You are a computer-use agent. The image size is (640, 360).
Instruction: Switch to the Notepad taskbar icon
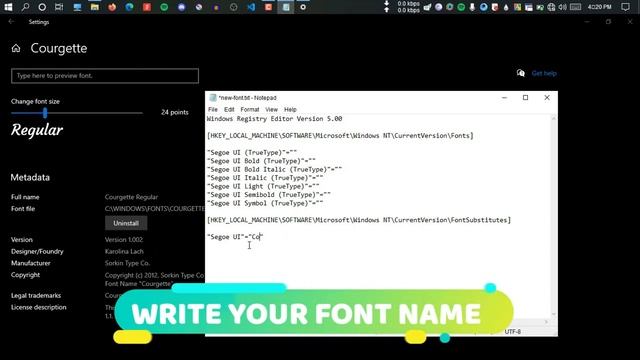pos(286,7)
